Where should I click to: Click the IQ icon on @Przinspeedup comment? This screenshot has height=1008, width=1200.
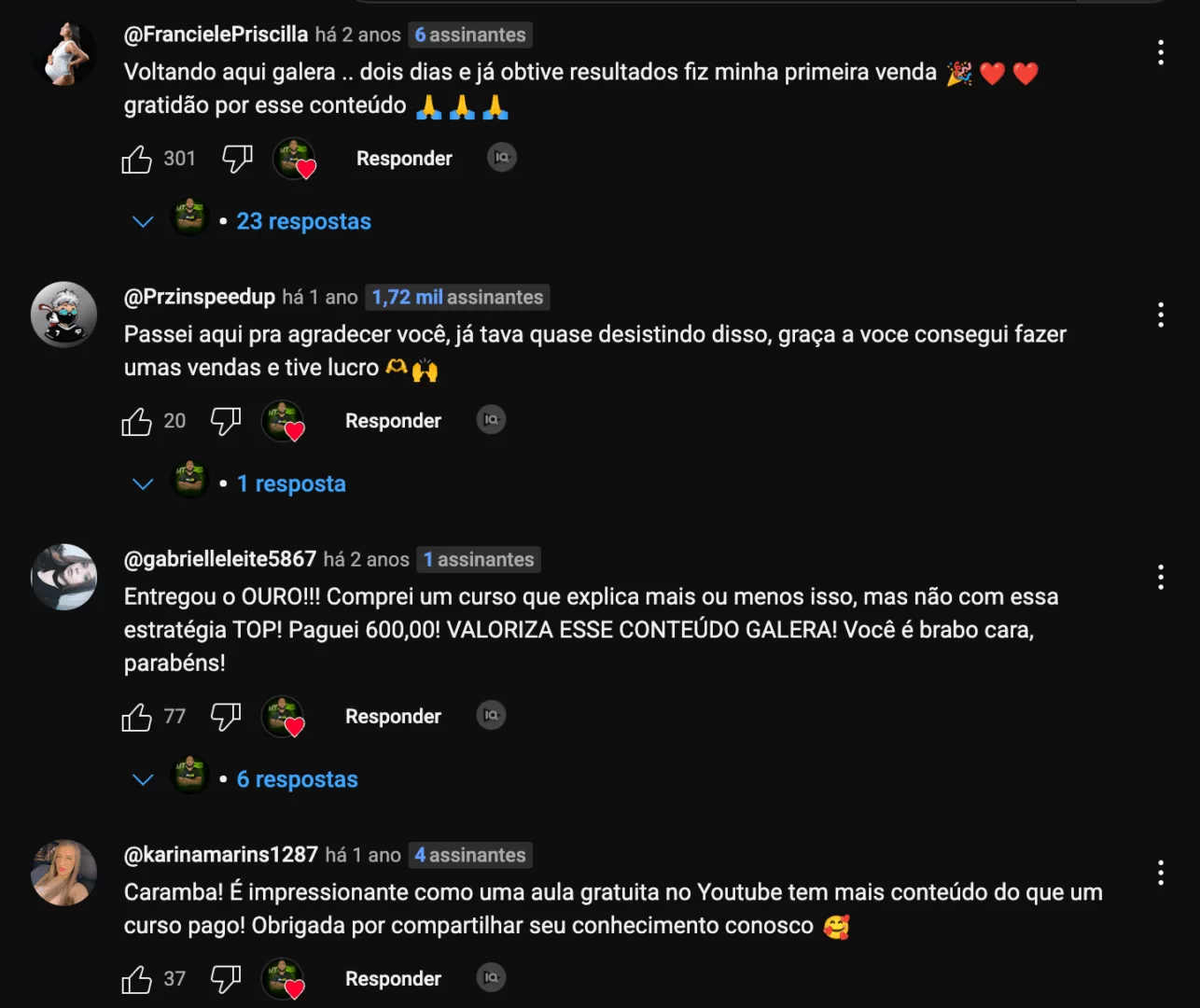(491, 420)
